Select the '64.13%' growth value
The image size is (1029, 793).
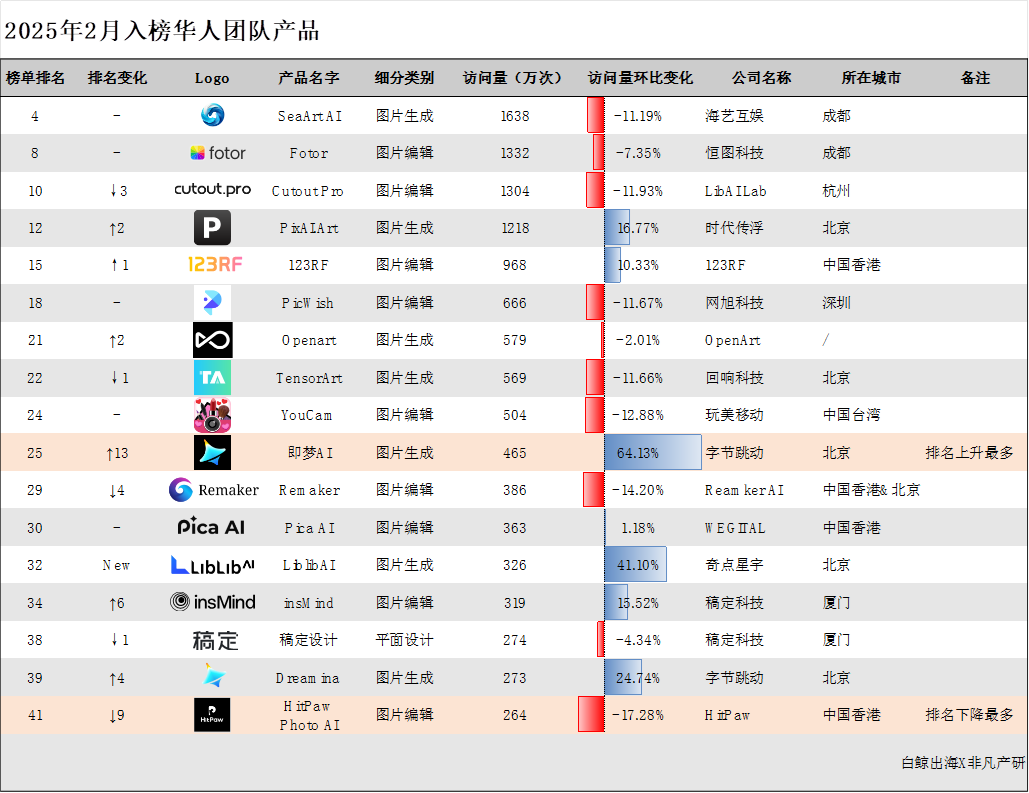[x=637, y=453]
